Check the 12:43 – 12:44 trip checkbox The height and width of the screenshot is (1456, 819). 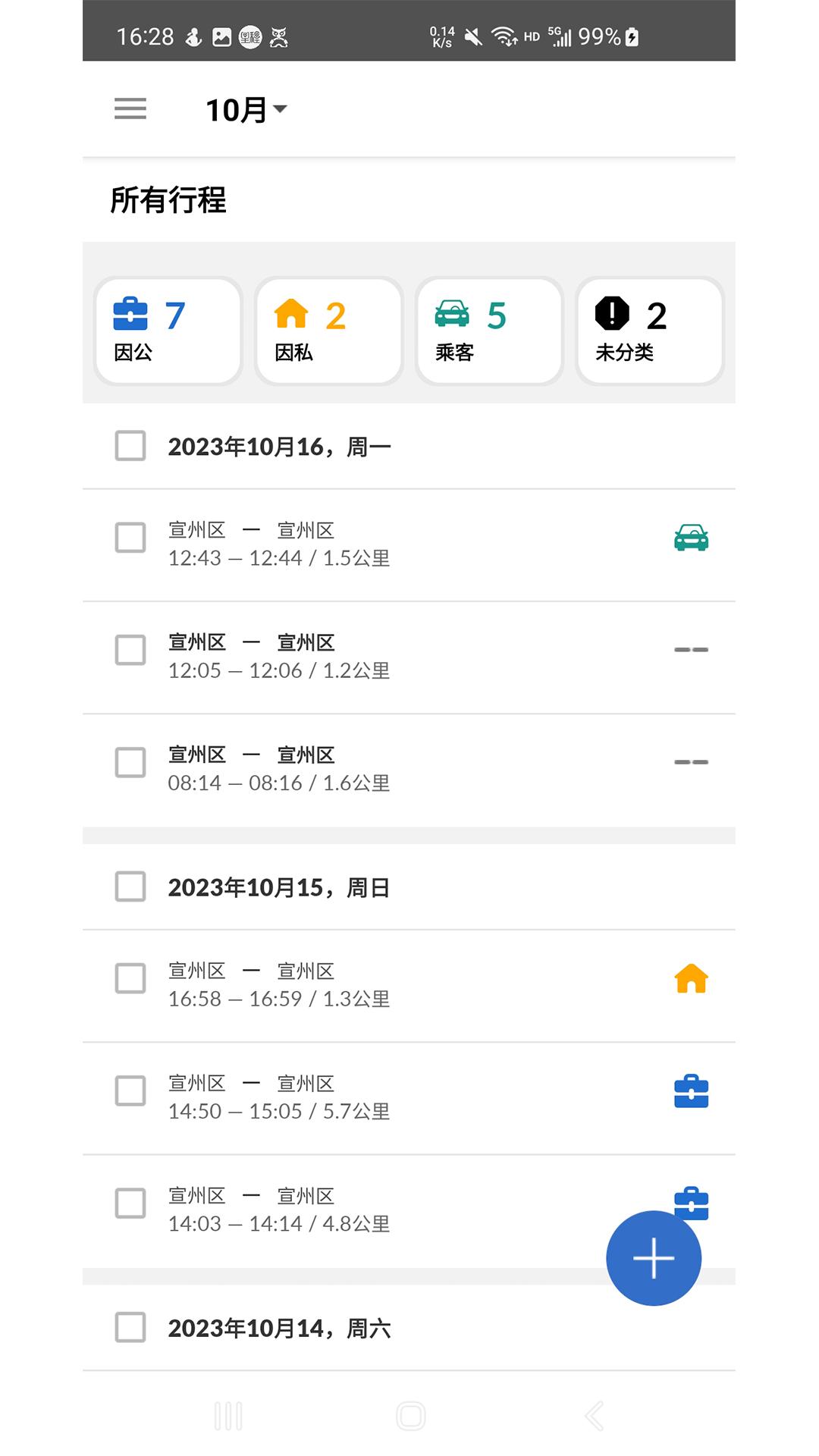point(130,538)
